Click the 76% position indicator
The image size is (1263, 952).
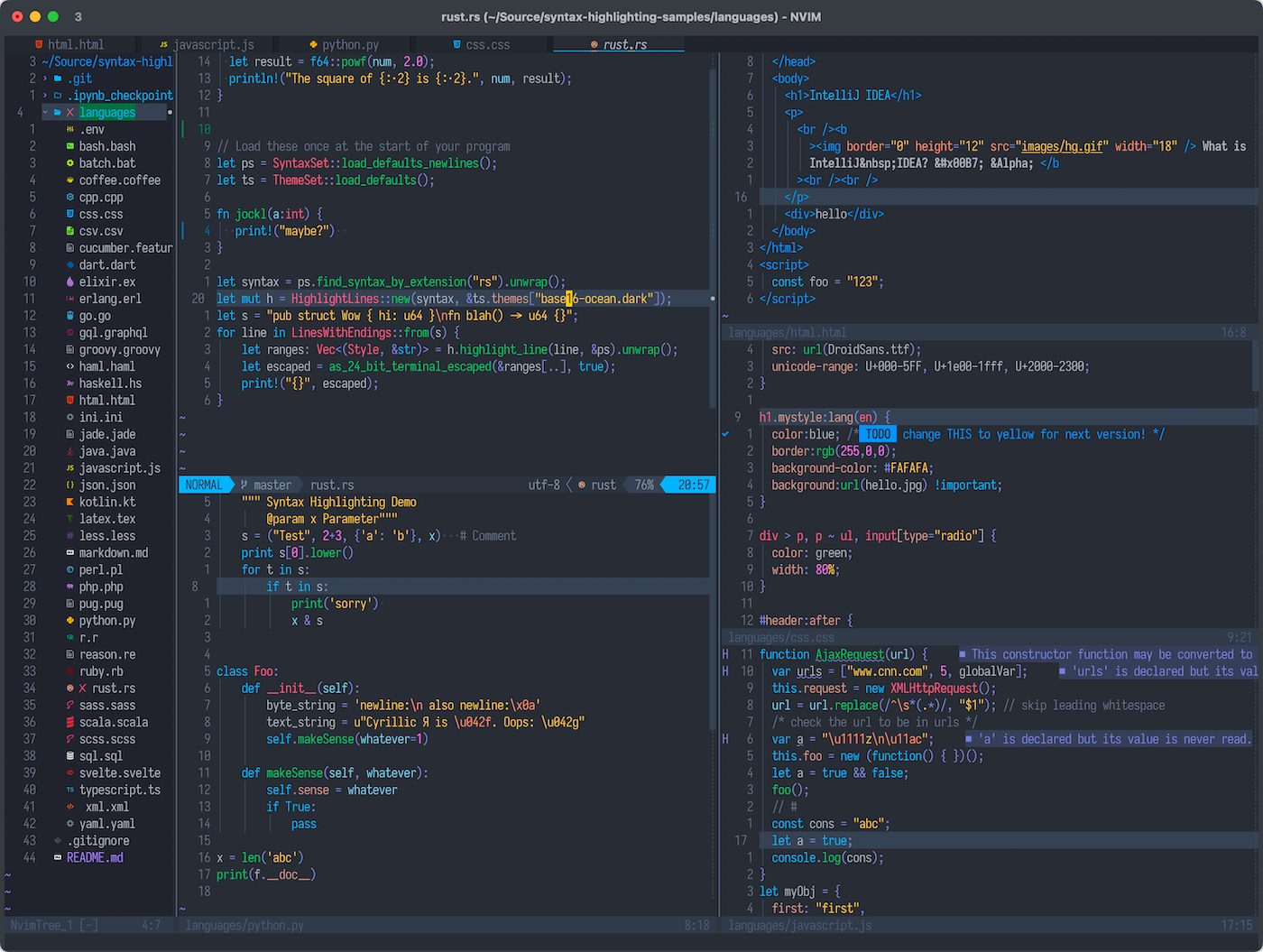(644, 485)
